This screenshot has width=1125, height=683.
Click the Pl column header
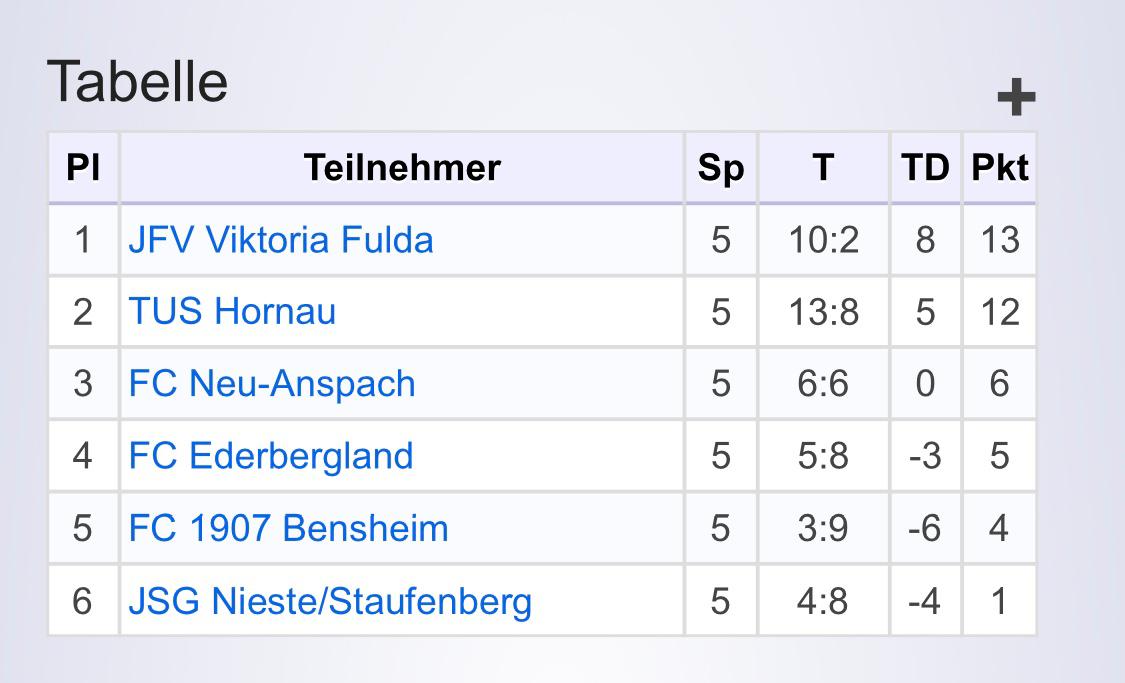83,168
